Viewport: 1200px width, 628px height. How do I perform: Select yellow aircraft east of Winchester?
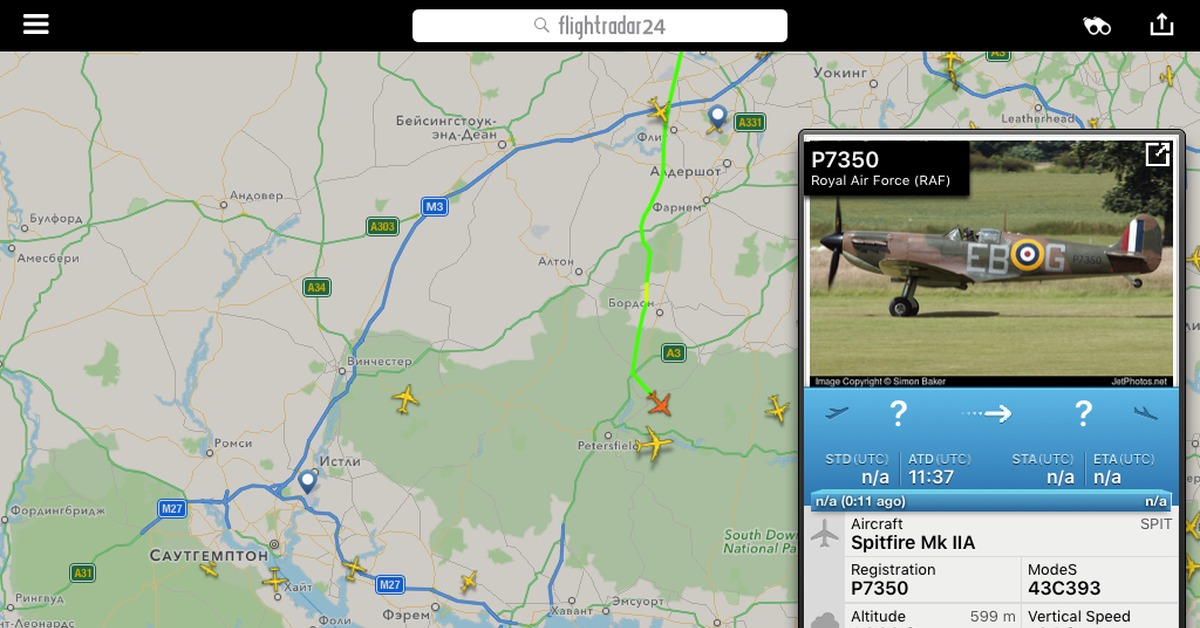(x=405, y=399)
